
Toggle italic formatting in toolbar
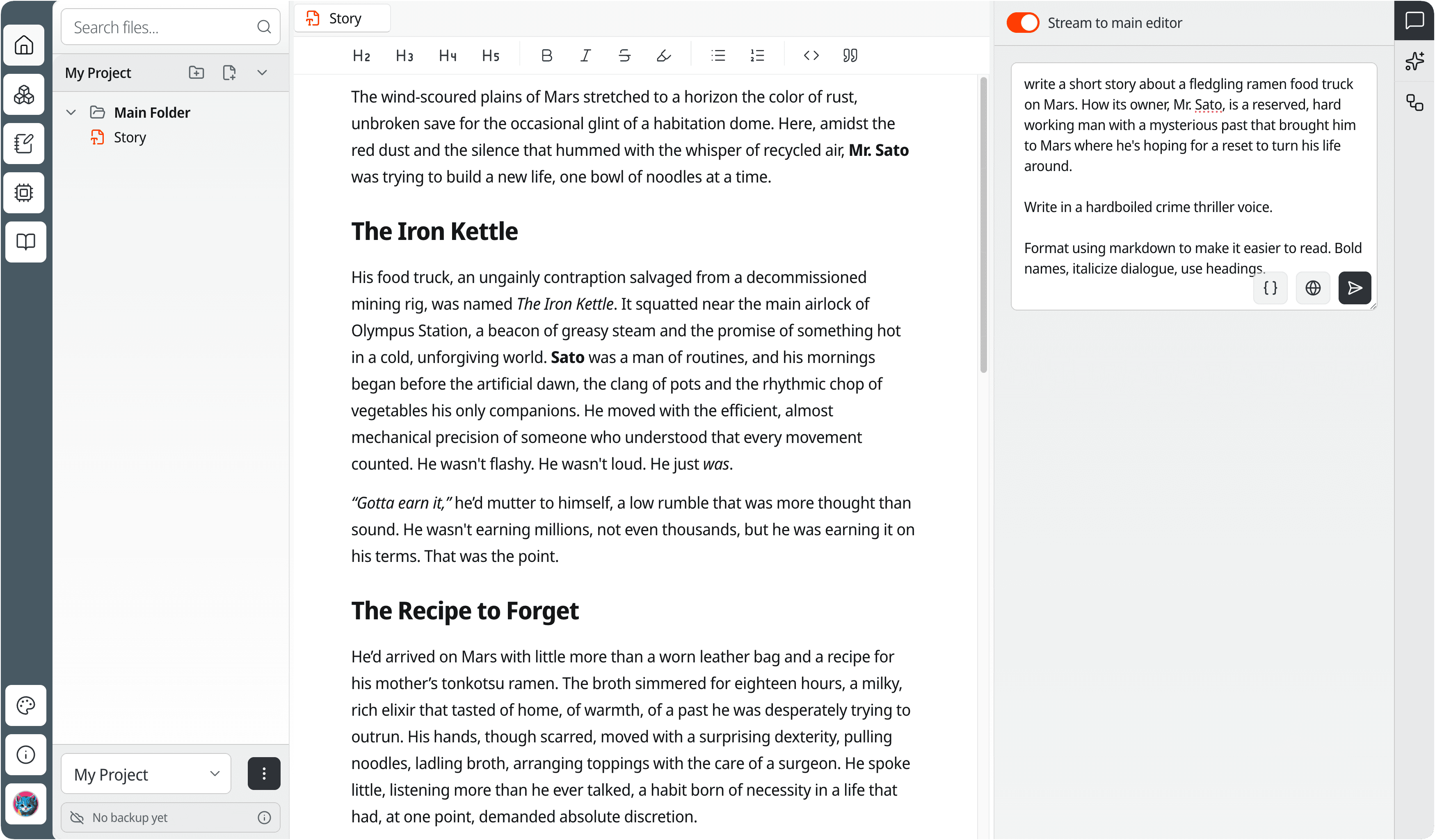pos(585,55)
